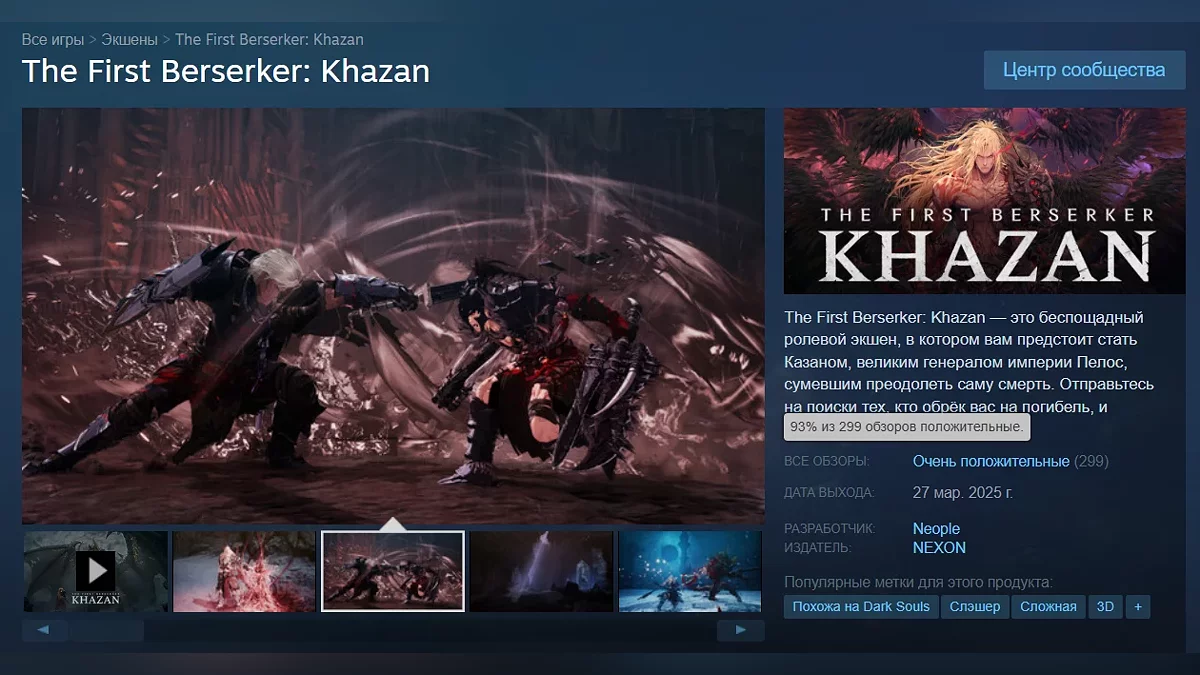This screenshot has height=675, width=1200.
Task: Go to the Экшены category breadcrumb
Action: tap(130, 40)
